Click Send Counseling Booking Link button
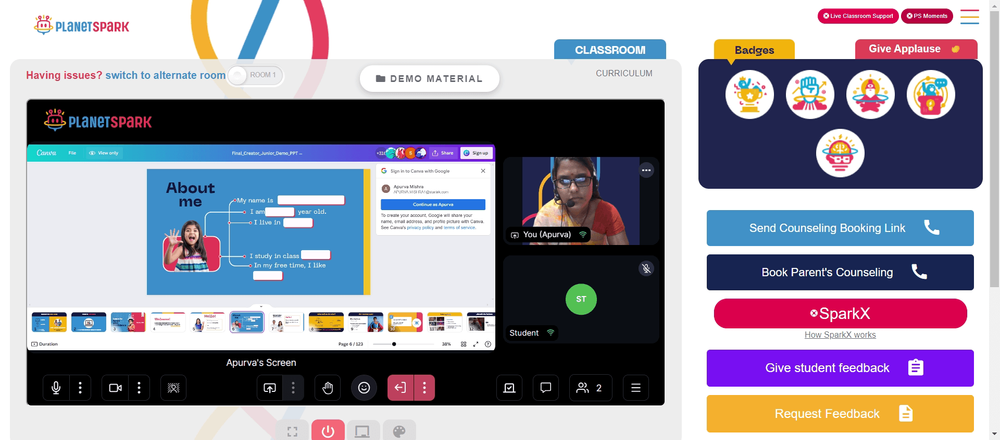Image resolution: width=1000 pixels, height=440 pixels. pyautogui.click(x=840, y=228)
